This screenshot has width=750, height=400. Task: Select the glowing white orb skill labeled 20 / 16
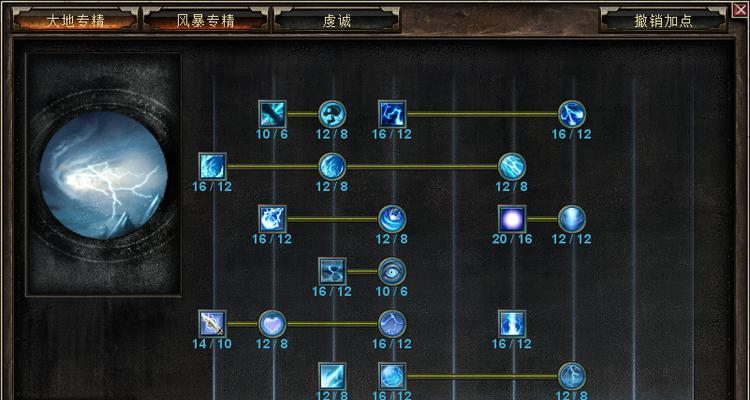tap(512, 219)
